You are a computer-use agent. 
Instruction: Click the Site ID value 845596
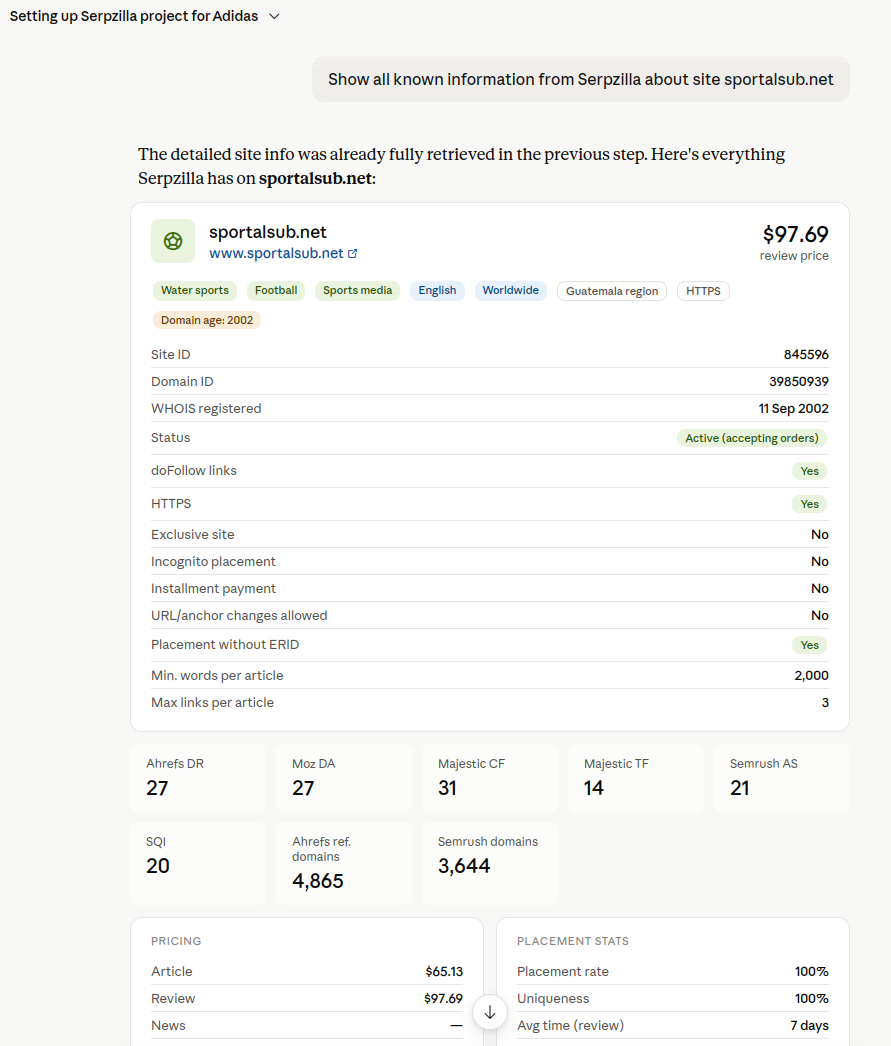coord(806,354)
